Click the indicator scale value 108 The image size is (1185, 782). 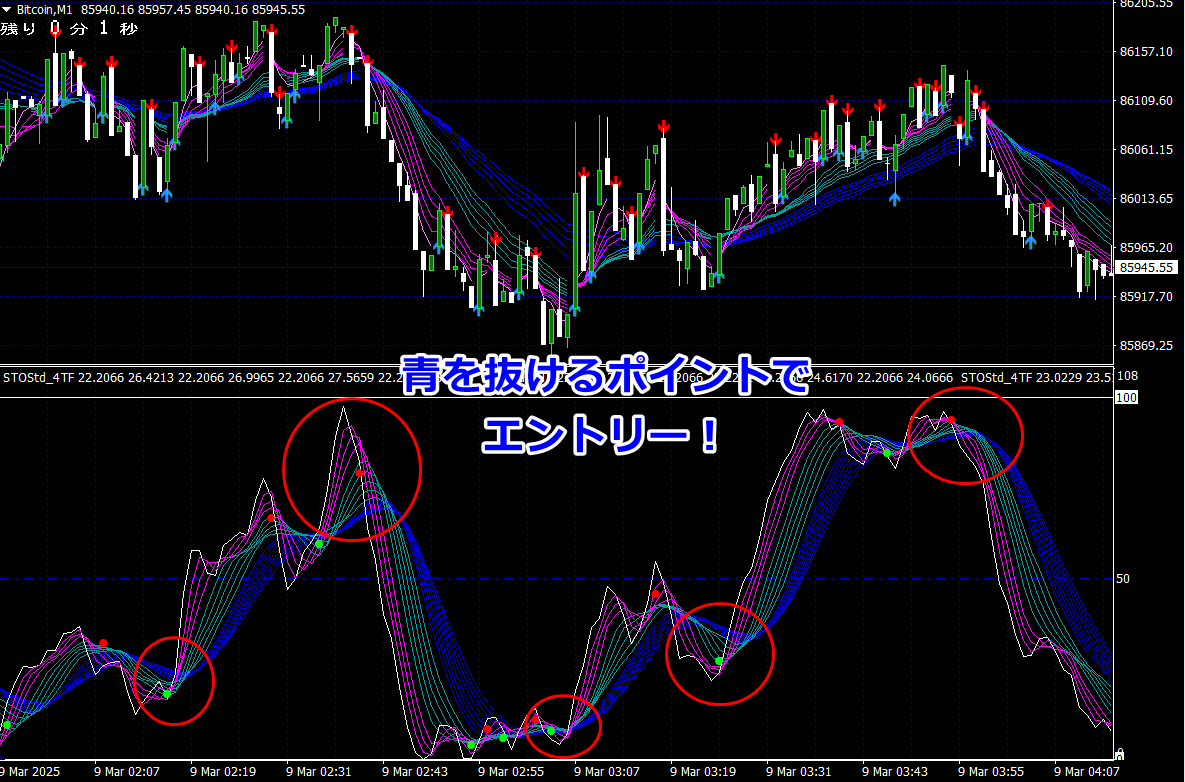pos(1127,376)
